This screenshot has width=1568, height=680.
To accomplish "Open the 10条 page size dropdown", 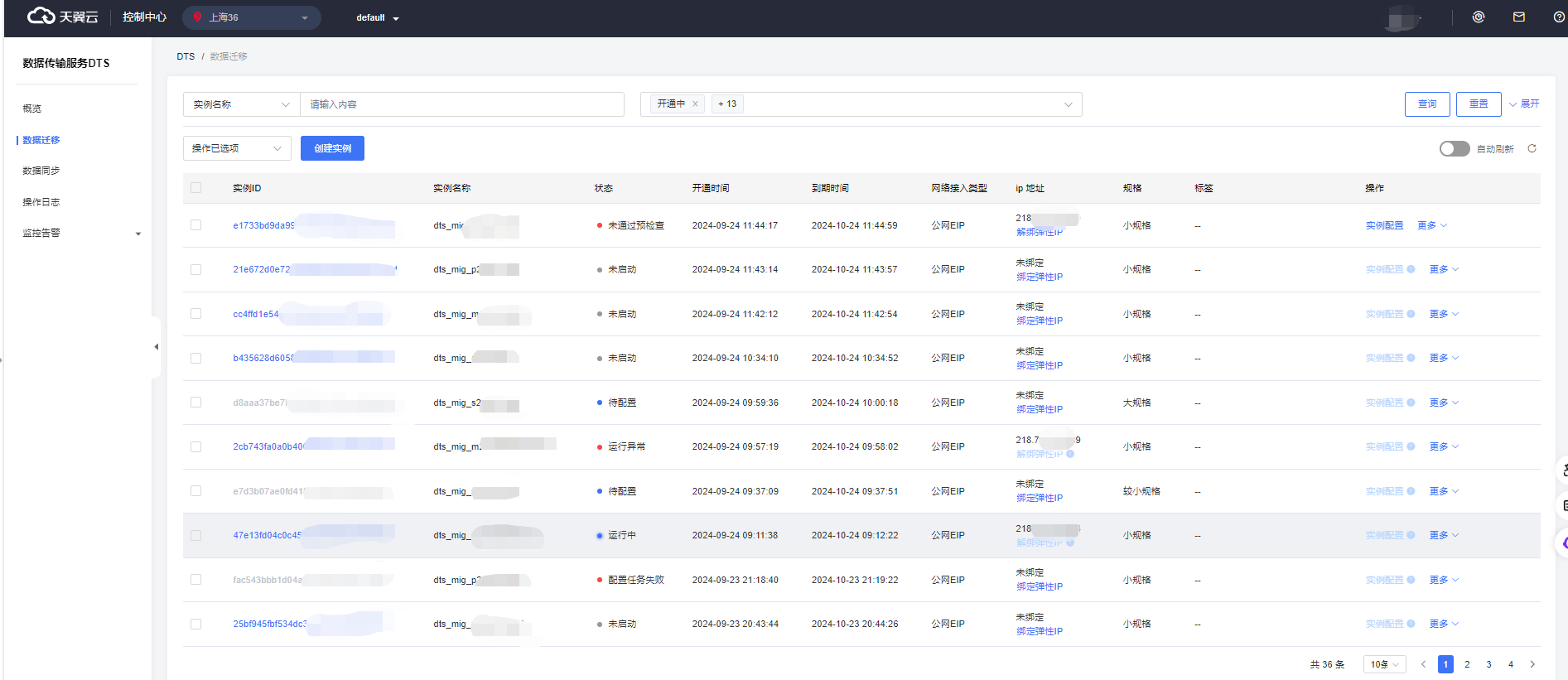I will (1385, 664).
